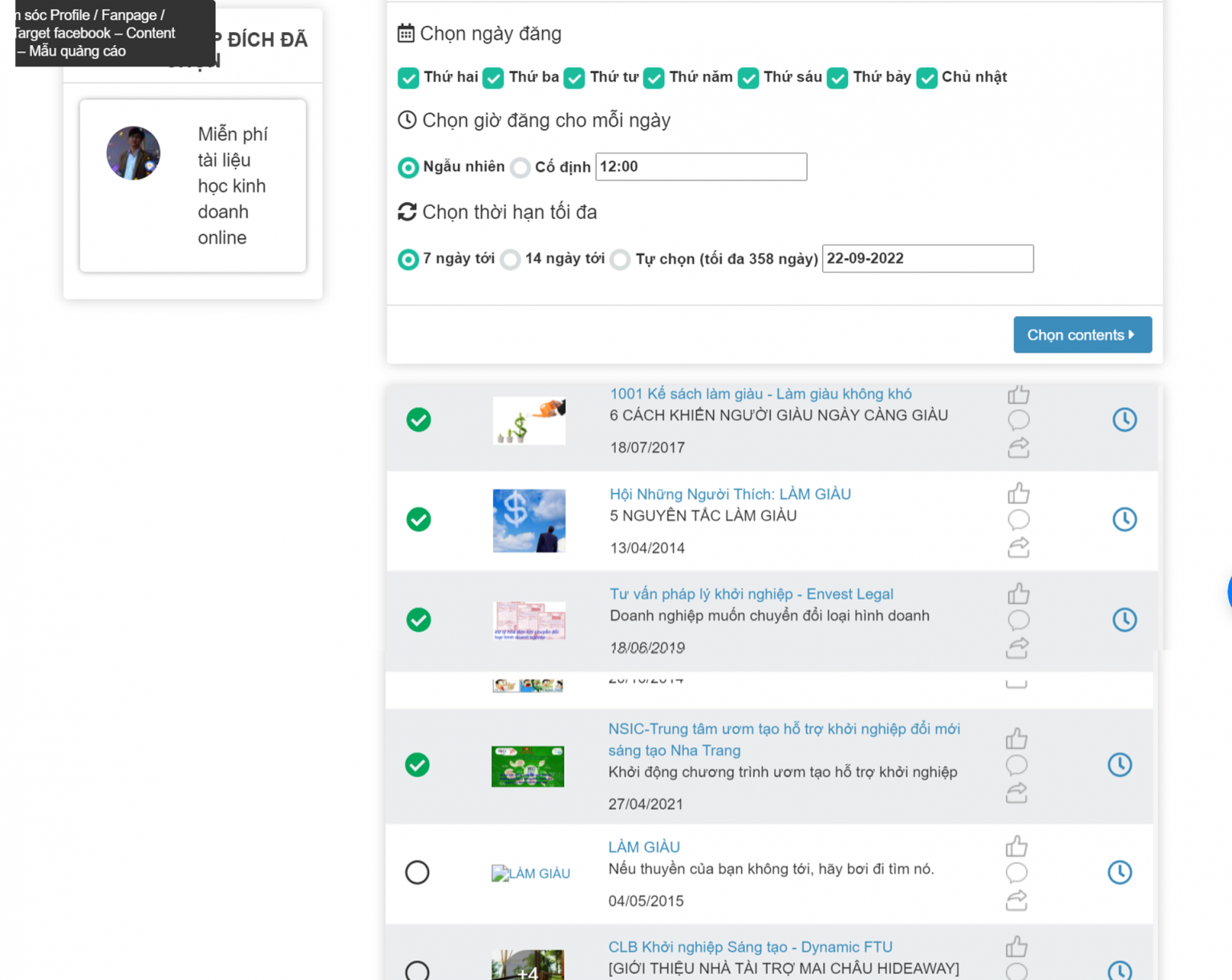Screen dimensions: 1232x980
Task: Click the comment bubble on the LÀM GIÀU post
Action: click(1016, 873)
